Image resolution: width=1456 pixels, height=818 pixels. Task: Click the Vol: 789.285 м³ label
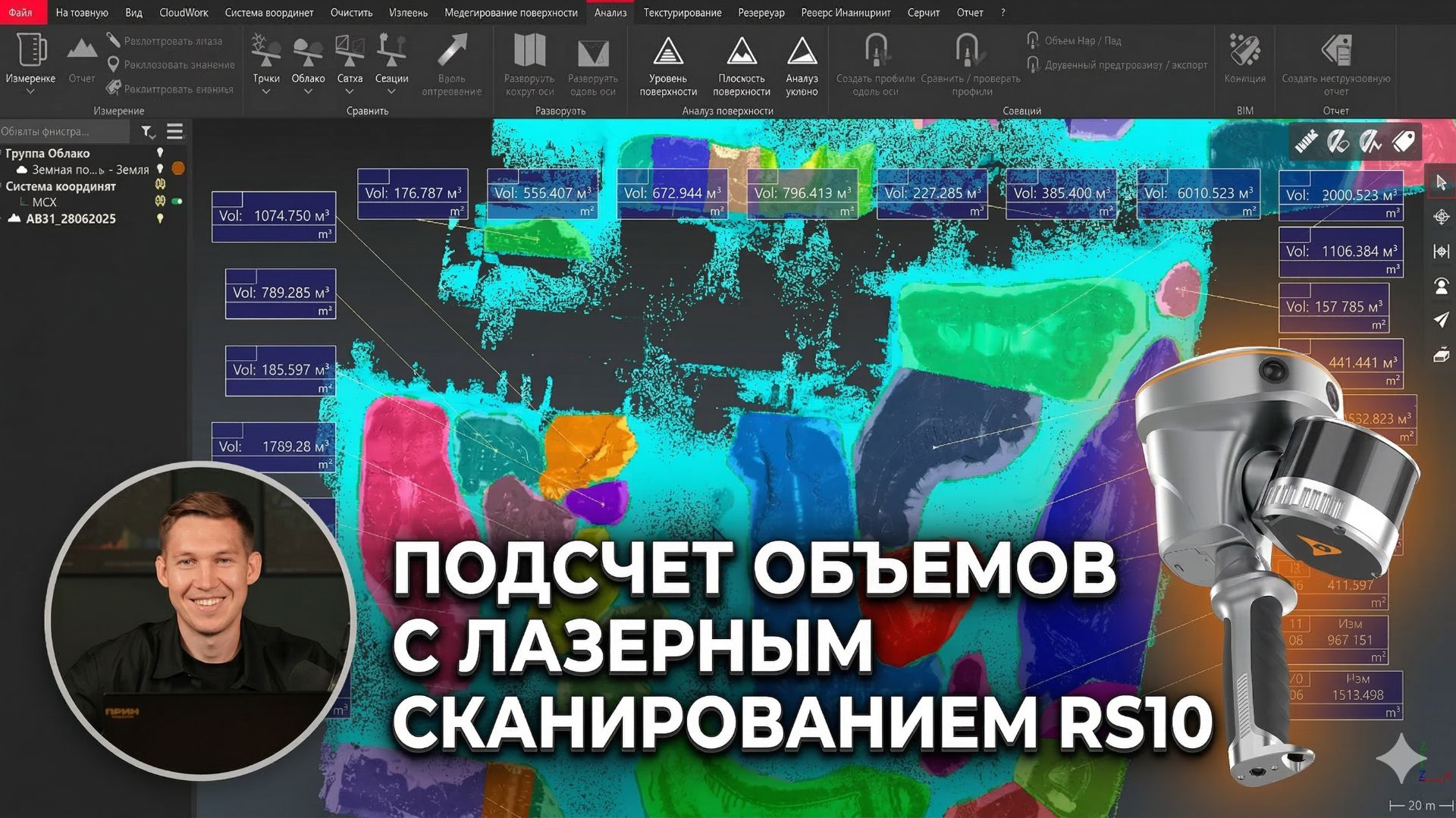281,293
